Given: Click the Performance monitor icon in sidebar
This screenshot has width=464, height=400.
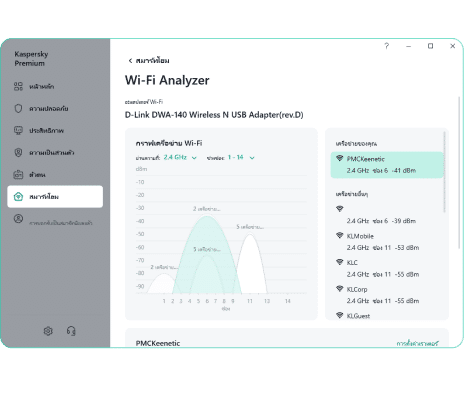Looking at the screenshot, I should [x=18, y=130].
